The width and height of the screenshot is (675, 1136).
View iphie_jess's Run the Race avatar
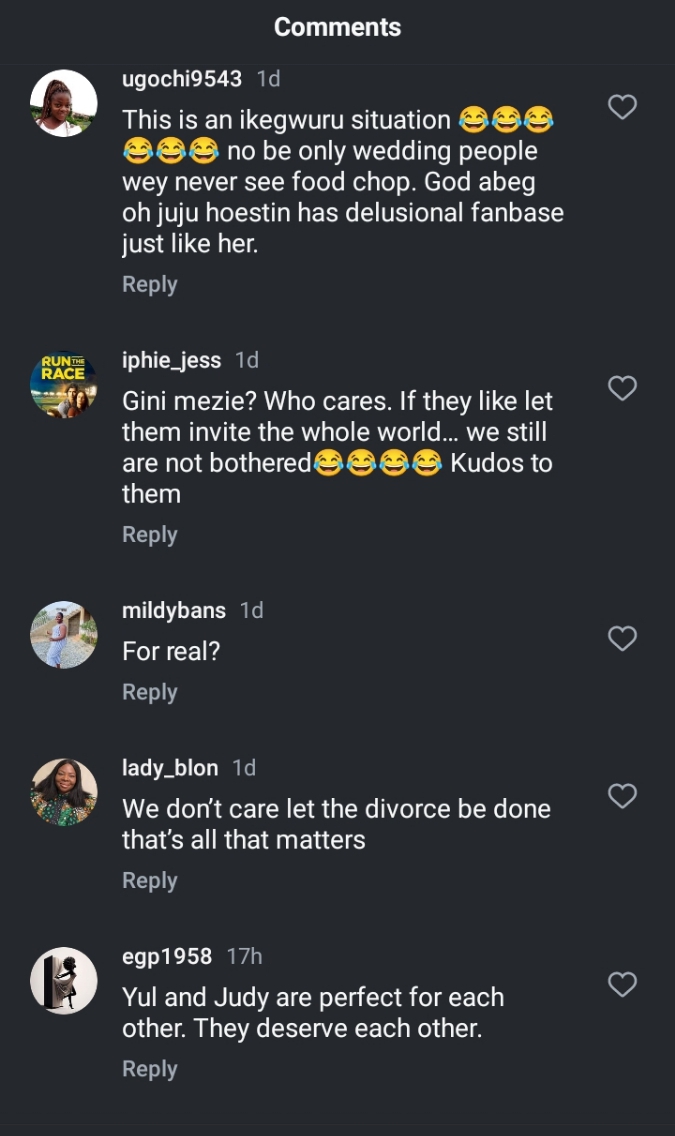64,385
